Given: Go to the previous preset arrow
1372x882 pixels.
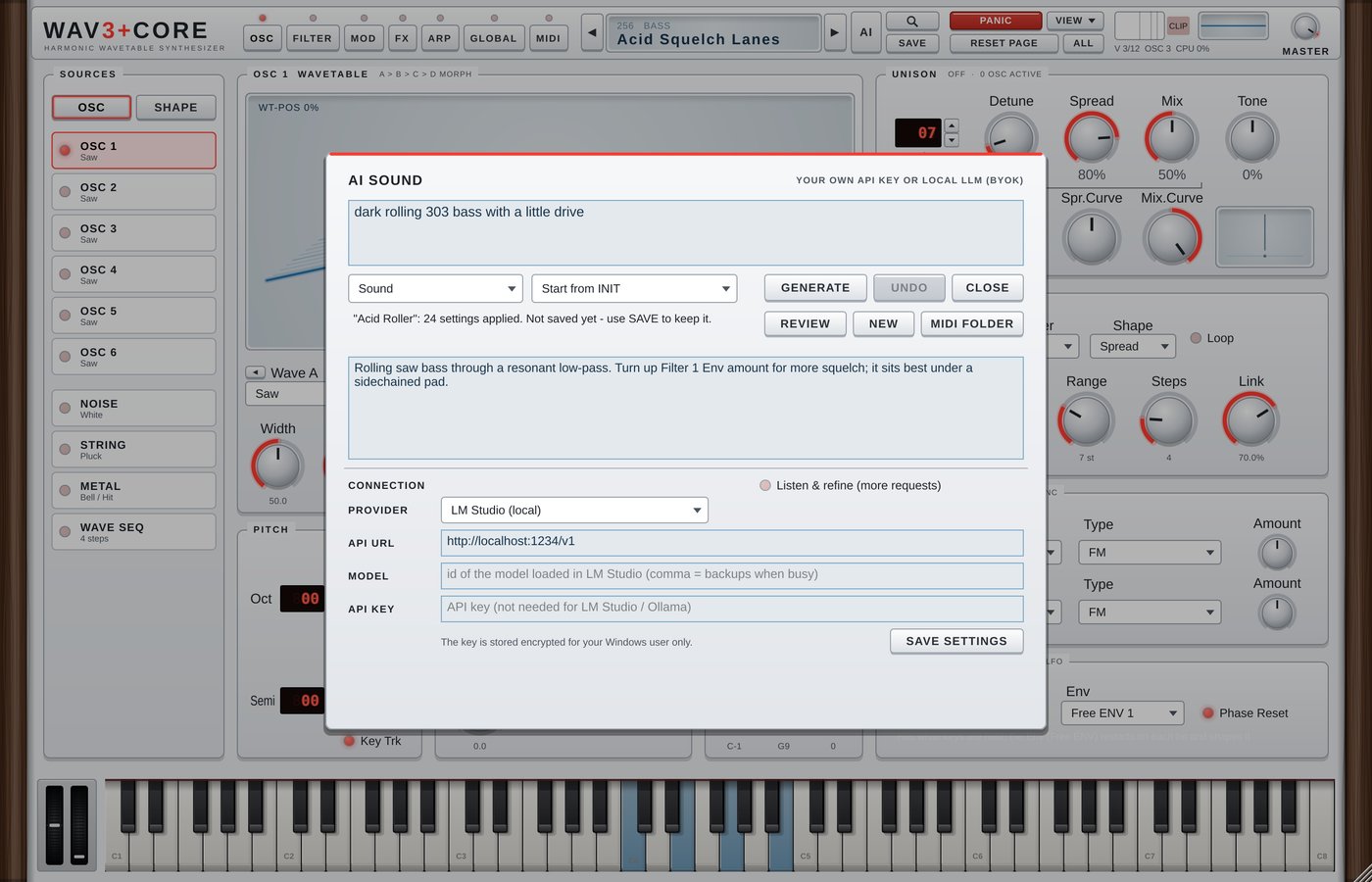Looking at the screenshot, I should [592, 32].
